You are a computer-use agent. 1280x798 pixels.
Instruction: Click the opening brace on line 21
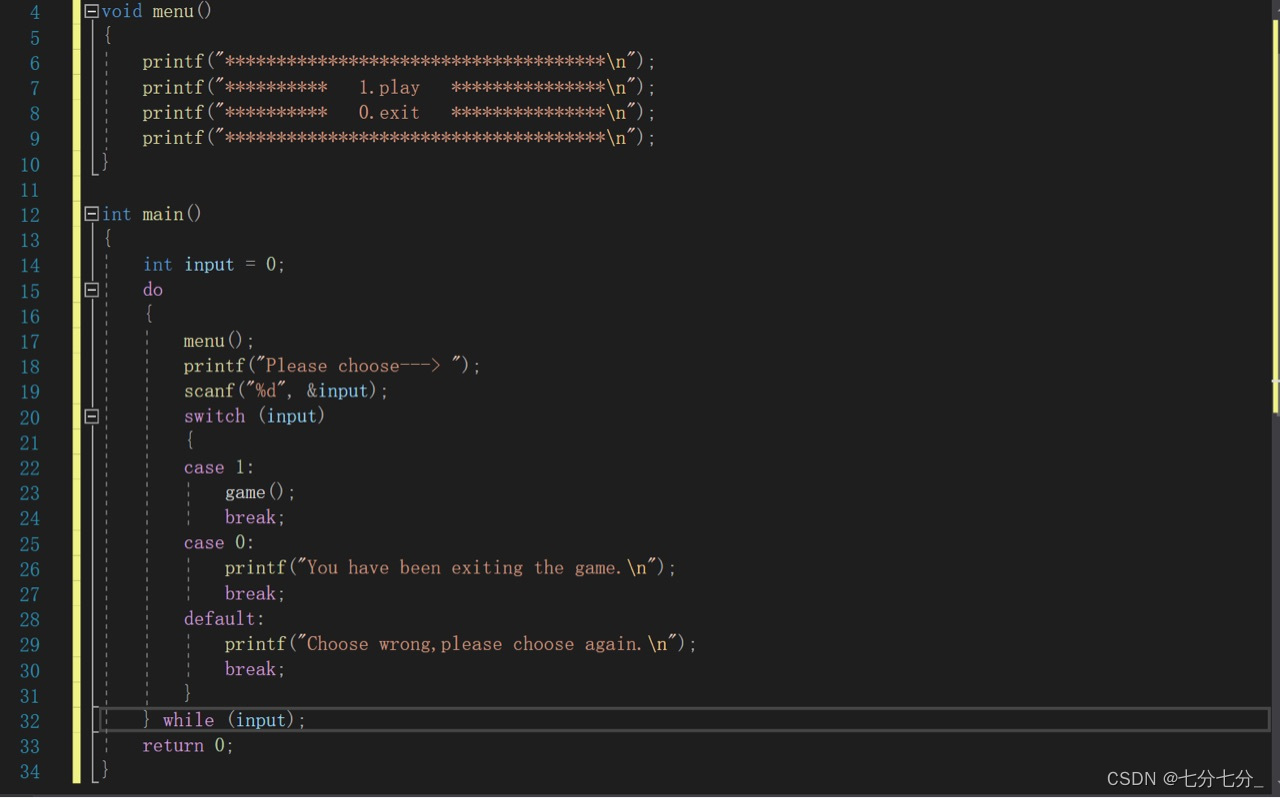[x=189, y=441]
